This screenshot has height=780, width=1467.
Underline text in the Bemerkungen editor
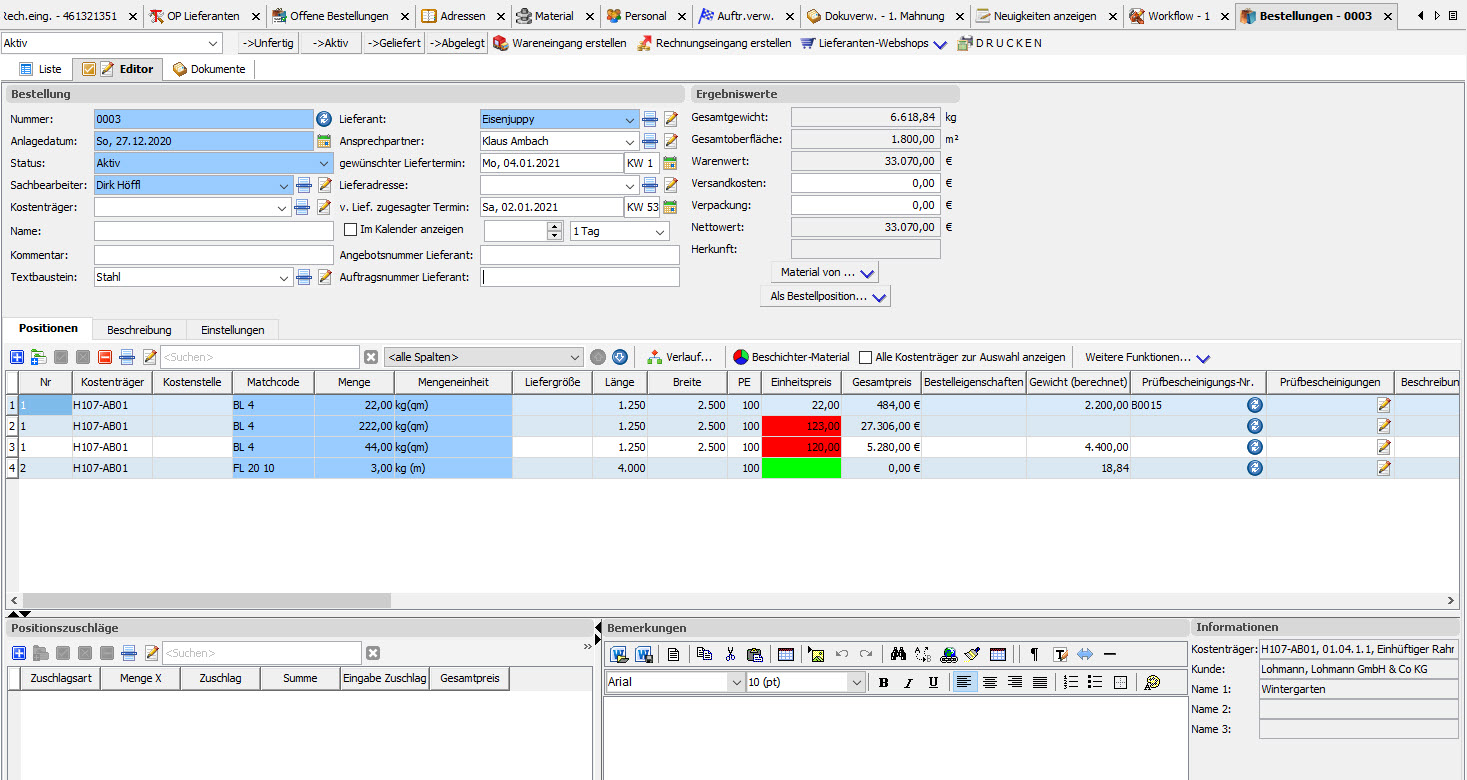933,682
